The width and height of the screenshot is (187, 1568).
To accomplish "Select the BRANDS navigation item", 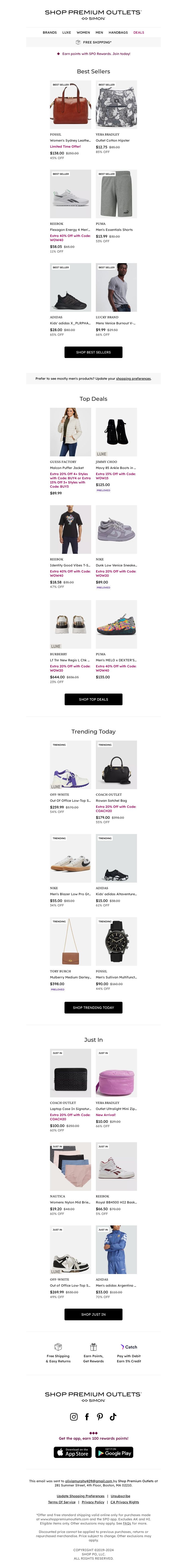I will (x=50, y=32).
